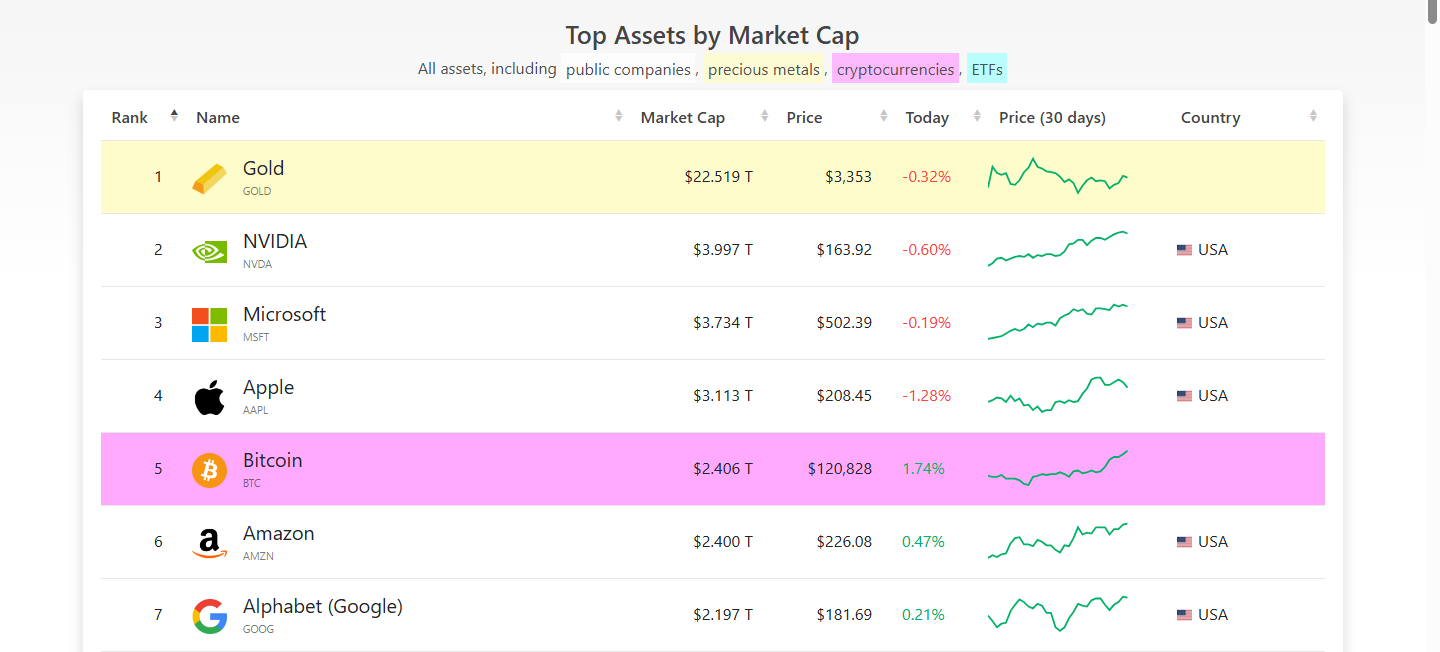Viewport: 1440px width, 652px height.
Task: Click the Bitcoin logo icon
Action: pos(210,470)
